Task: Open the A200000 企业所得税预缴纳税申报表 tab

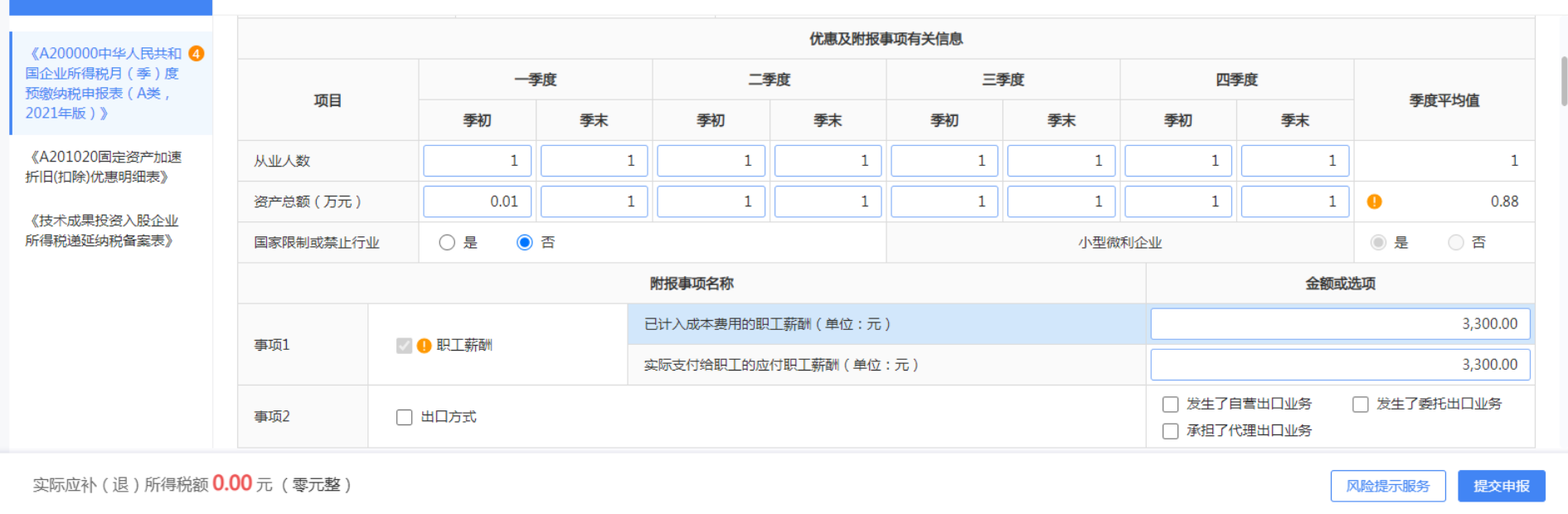Action: [102, 83]
